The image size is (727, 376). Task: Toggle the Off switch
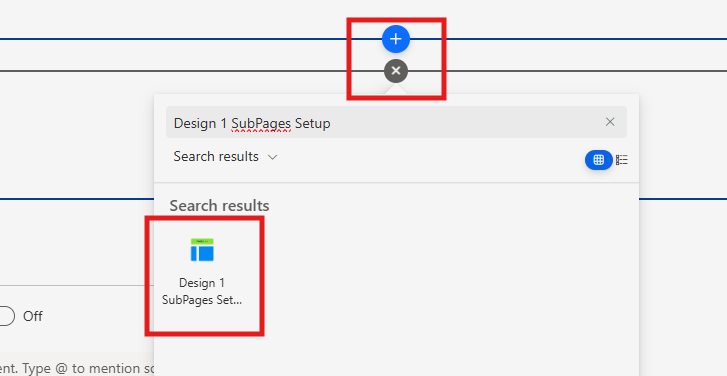[x=6, y=316]
